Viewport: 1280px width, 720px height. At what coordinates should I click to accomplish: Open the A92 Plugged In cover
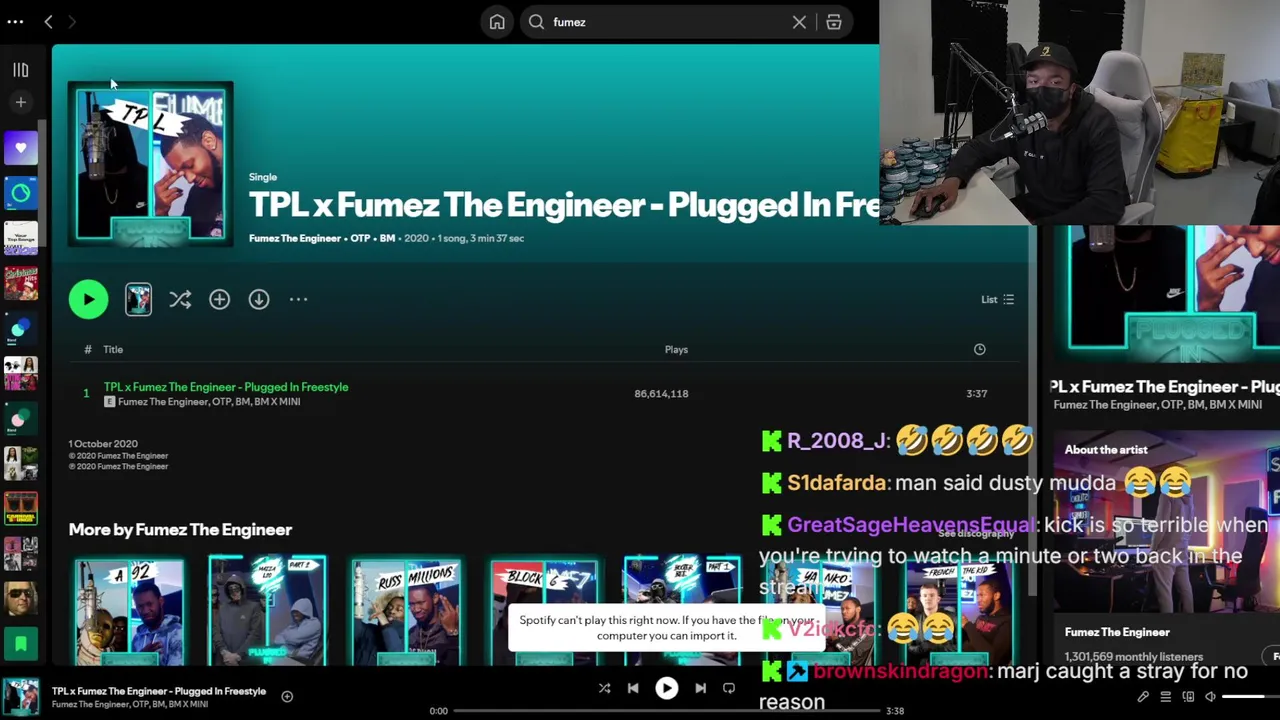(128, 612)
